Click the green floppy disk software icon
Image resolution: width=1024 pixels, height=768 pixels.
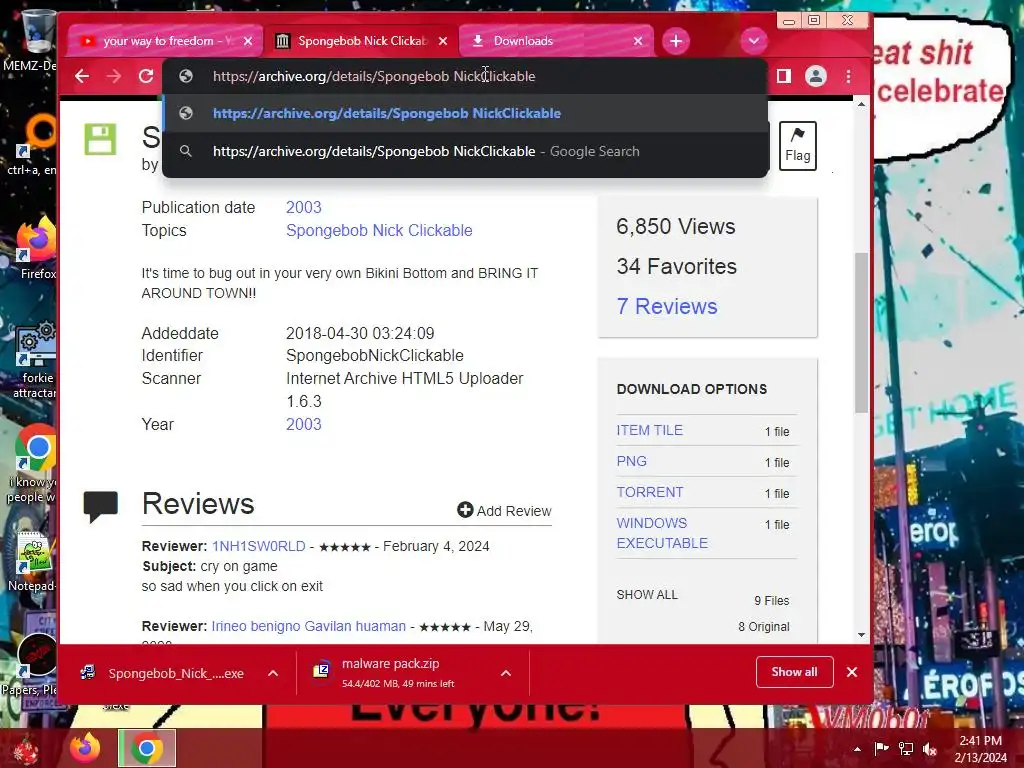[100, 139]
